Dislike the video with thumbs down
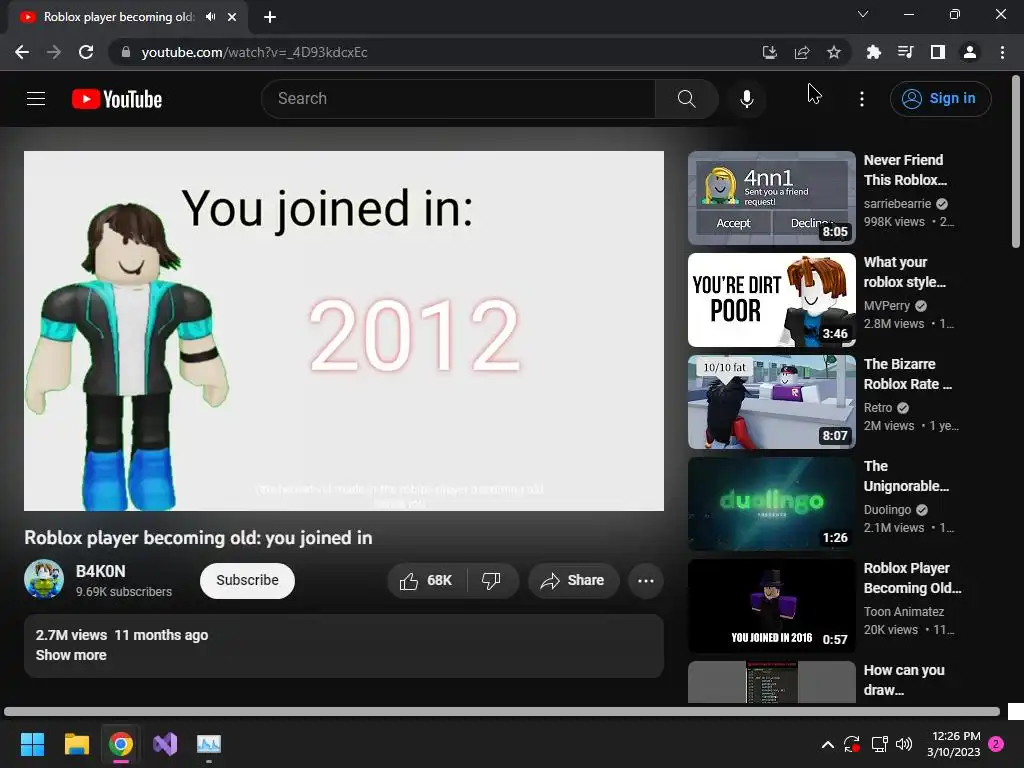Image resolution: width=1024 pixels, height=768 pixels. pyautogui.click(x=492, y=581)
